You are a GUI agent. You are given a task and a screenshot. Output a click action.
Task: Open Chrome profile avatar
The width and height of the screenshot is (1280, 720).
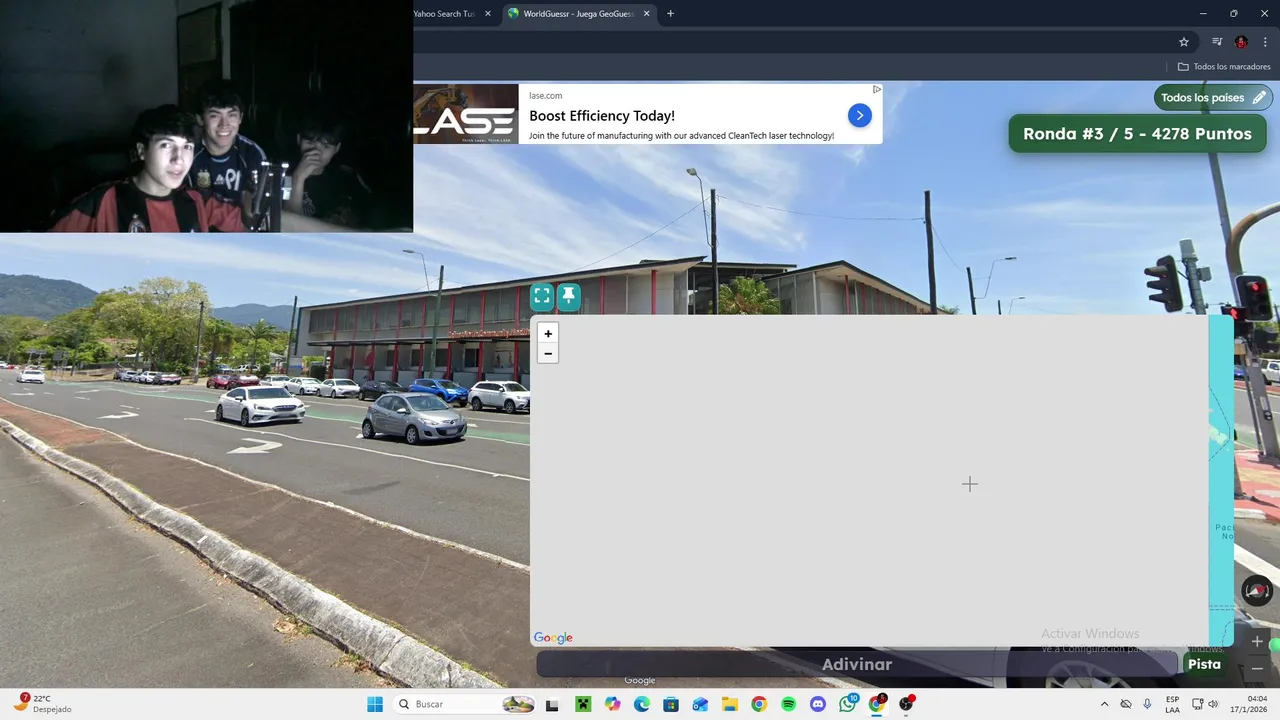1241,42
